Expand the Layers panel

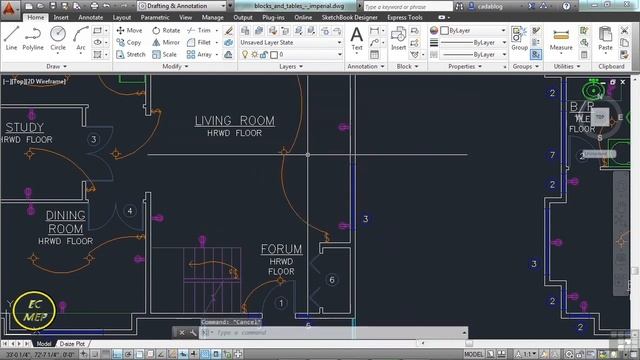coord(291,67)
